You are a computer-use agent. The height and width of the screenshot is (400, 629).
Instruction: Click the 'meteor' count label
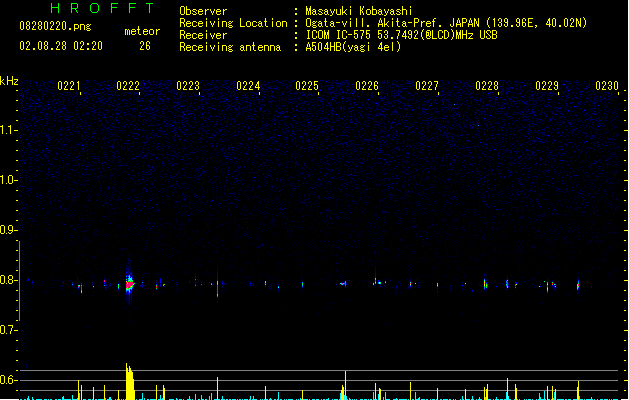142,31
